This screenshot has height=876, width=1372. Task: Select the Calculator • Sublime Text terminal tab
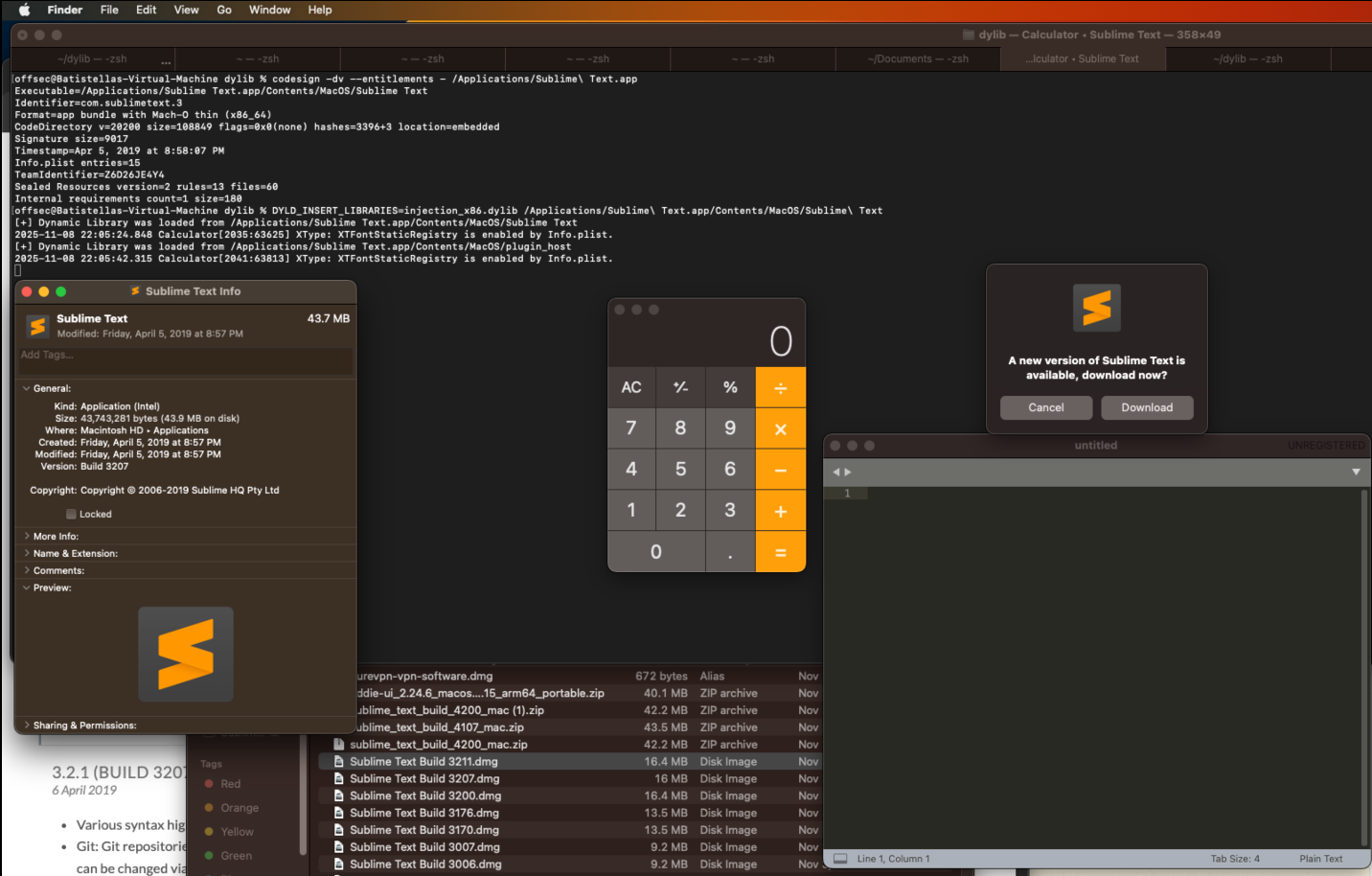click(1083, 58)
